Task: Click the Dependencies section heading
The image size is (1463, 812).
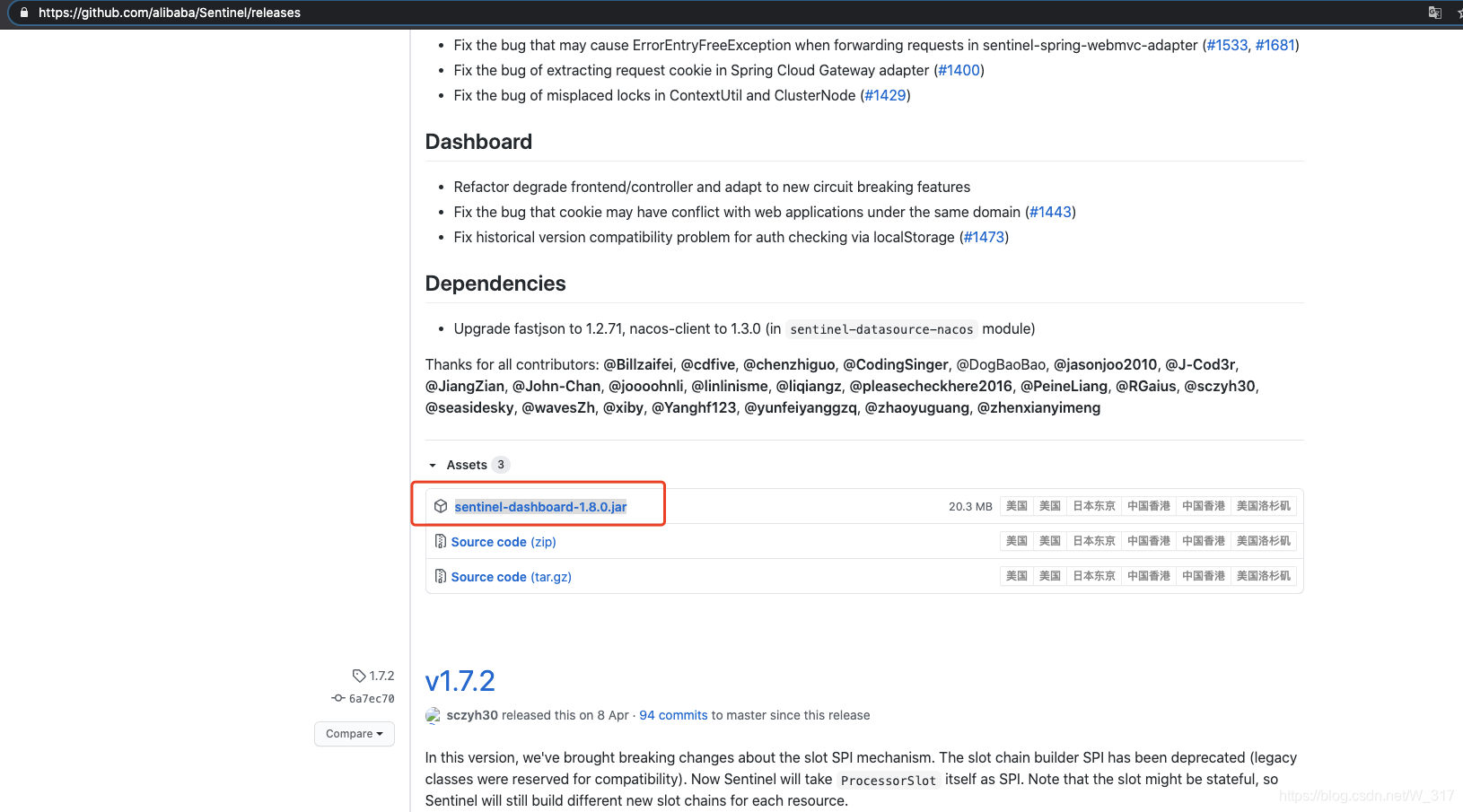Action: 495,284
